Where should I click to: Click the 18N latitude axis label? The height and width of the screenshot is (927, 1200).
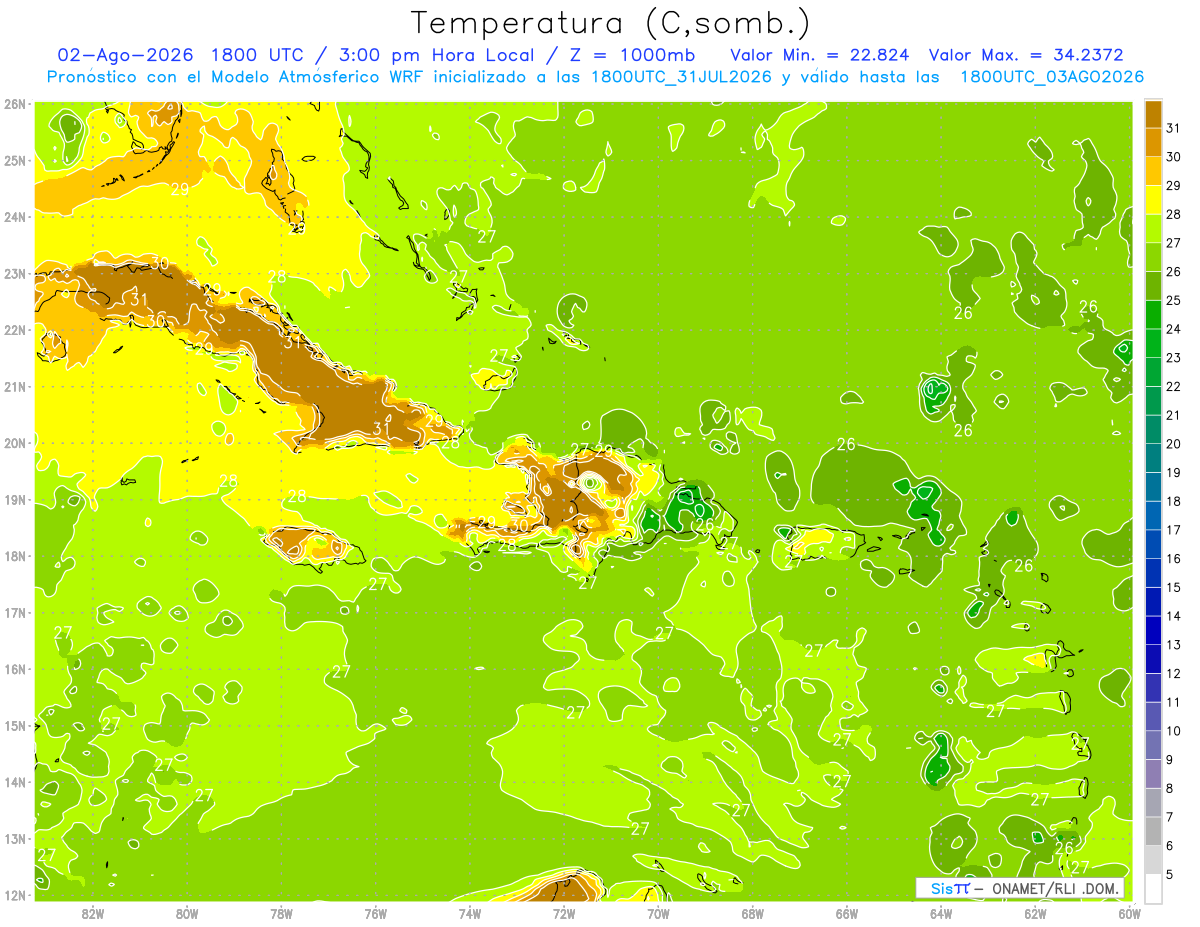point(14,556)
